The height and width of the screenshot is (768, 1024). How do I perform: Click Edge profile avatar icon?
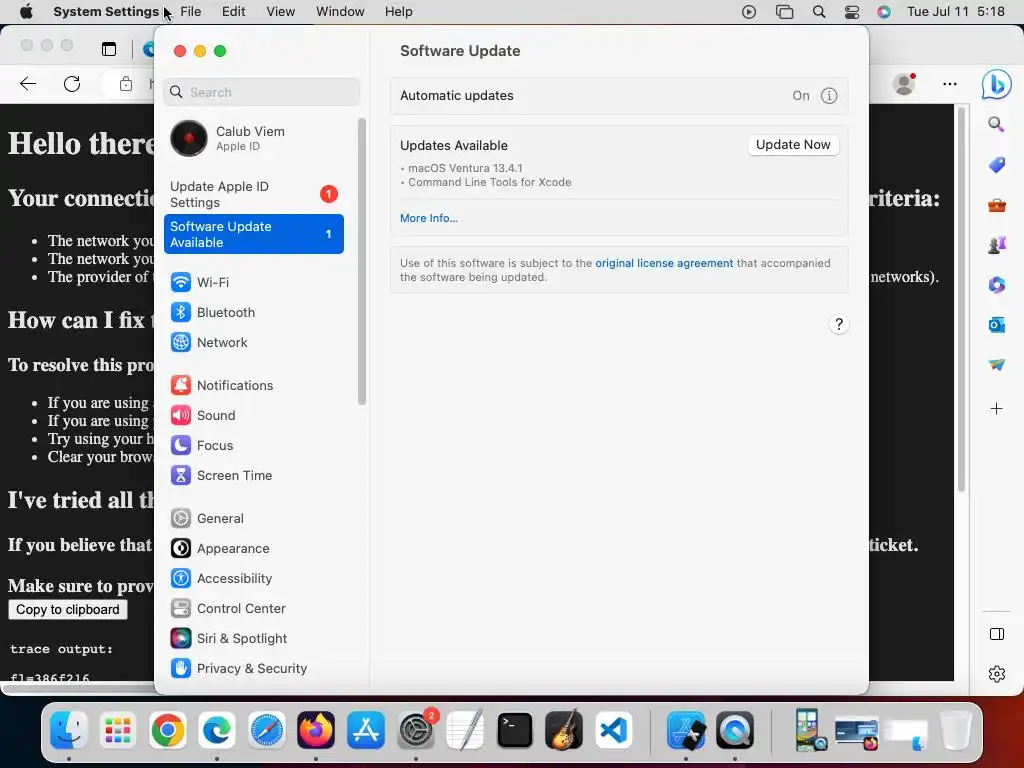(x=904, y=84)
